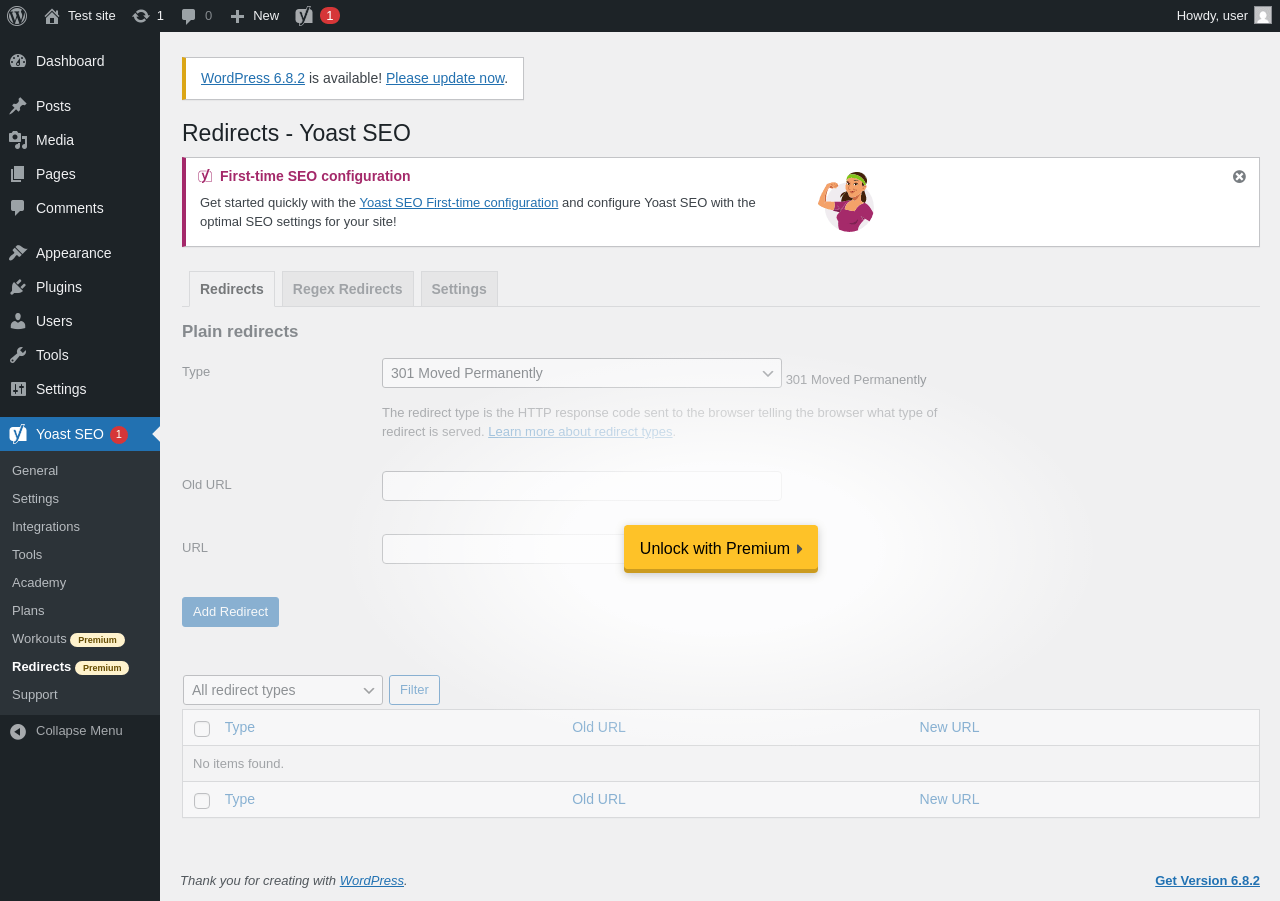Click the Users person icon
The image size is (1280, 901).
[x=18, y=321]
